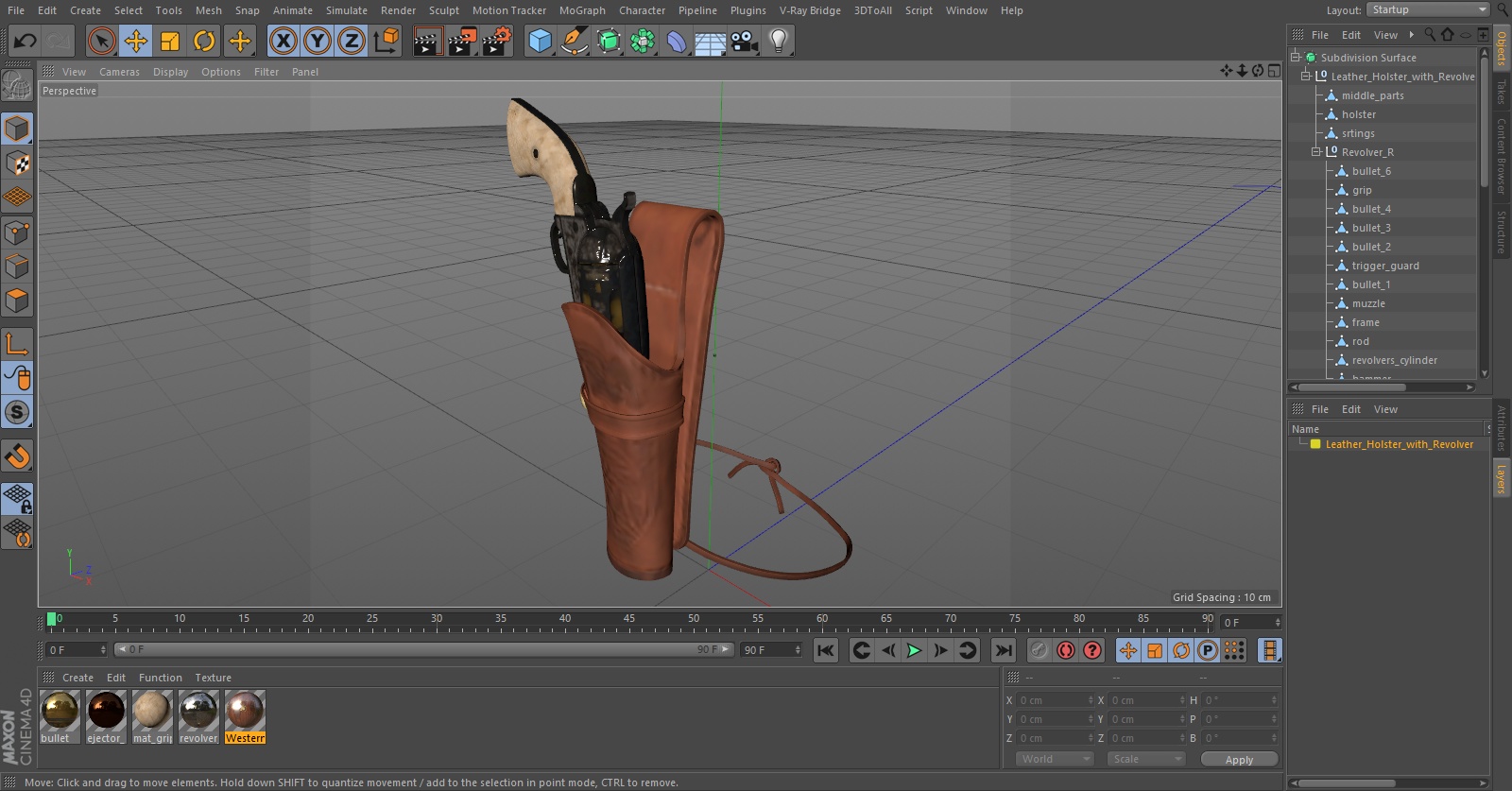Click the mat_grip material swatch

click(152, 711)
